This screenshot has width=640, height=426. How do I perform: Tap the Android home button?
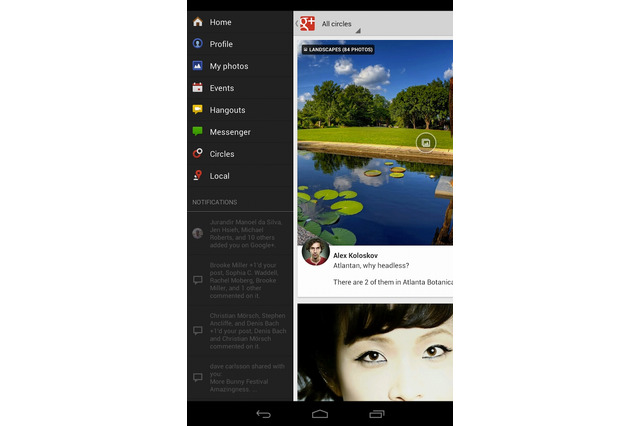tap(320, 414)
